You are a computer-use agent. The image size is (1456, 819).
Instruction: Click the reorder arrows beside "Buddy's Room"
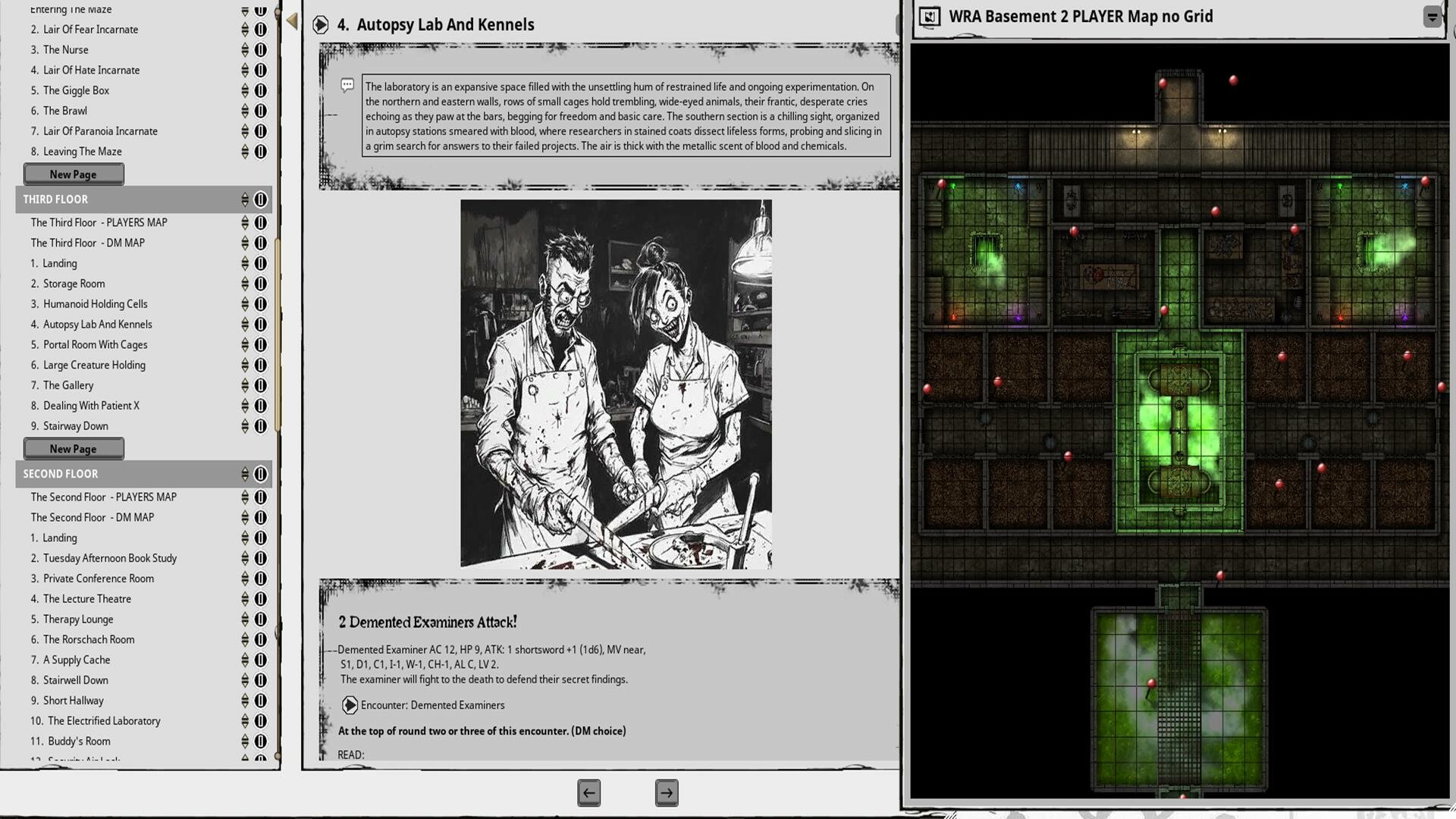pos(244,741)
